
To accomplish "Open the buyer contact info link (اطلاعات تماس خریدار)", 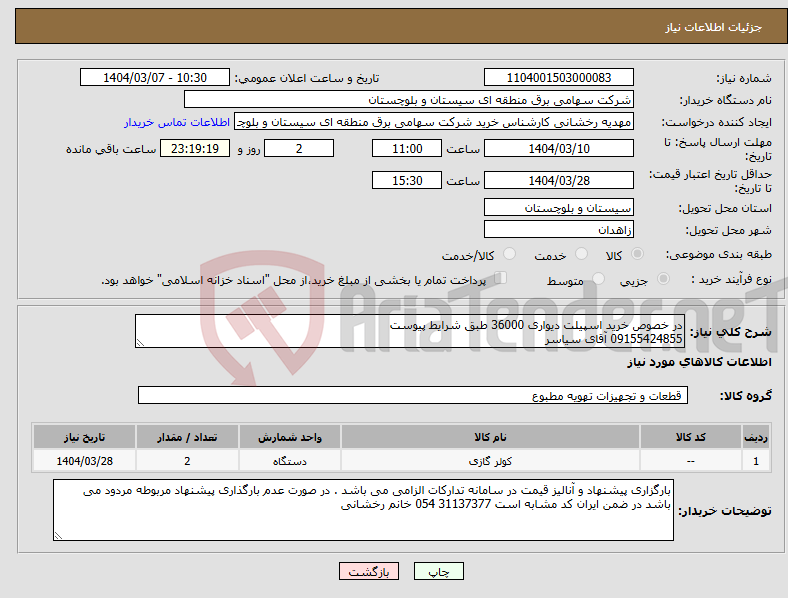I will 177,122.
